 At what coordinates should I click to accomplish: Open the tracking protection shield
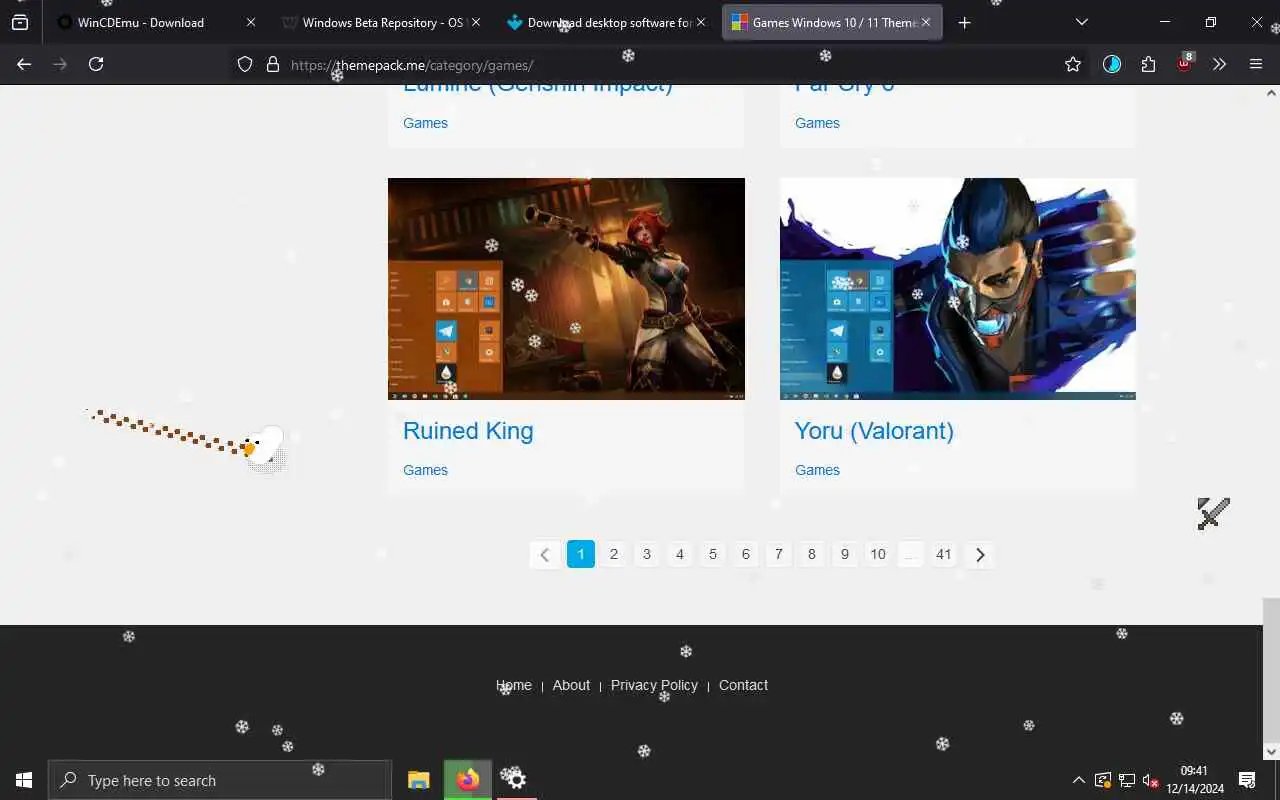tap(245, 64)
